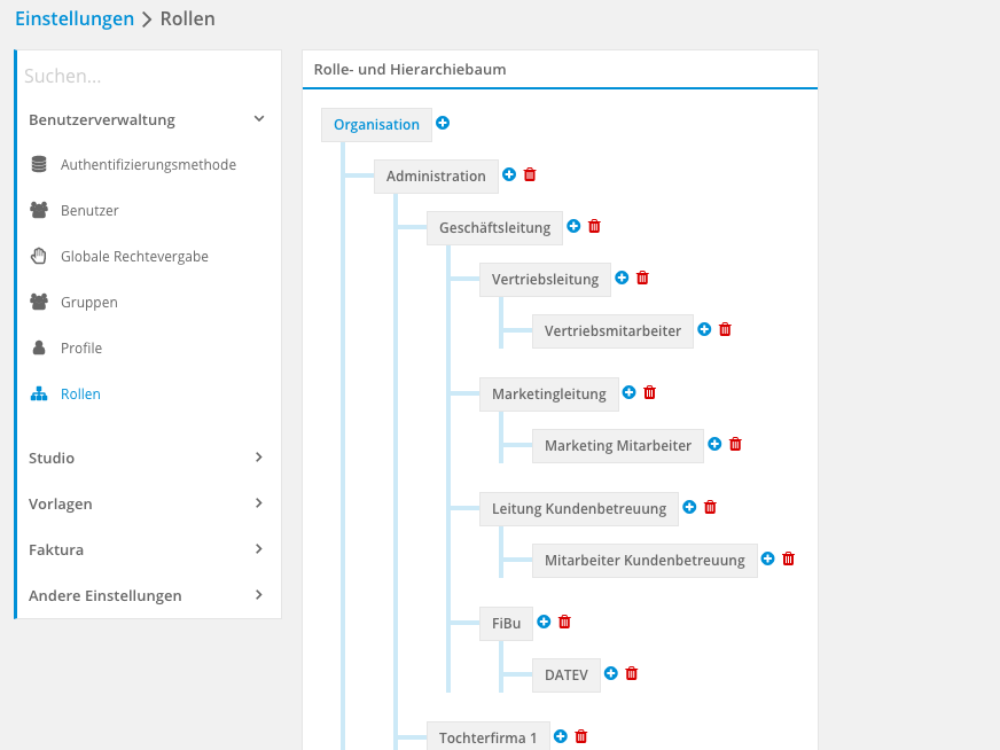1000x750 pixels.
Task: Add a sub-role under Geschäftsleitung
Action: click(x=574, y=226)
